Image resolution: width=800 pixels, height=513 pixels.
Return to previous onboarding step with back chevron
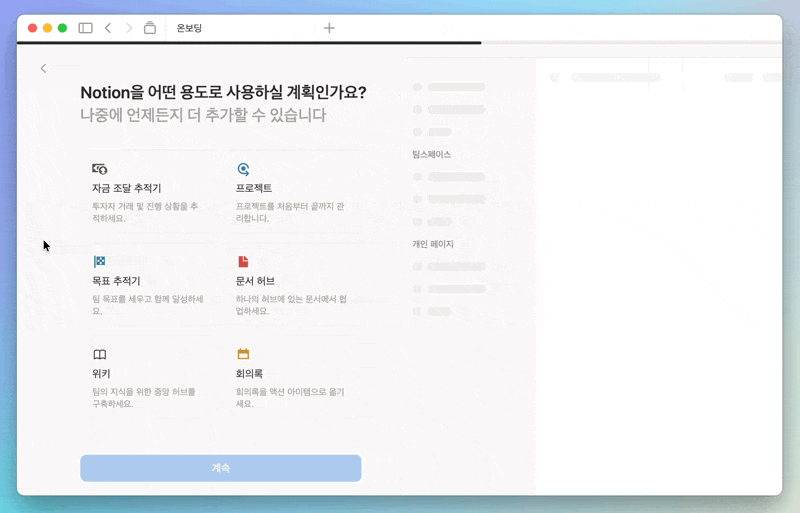click(43, 68)
